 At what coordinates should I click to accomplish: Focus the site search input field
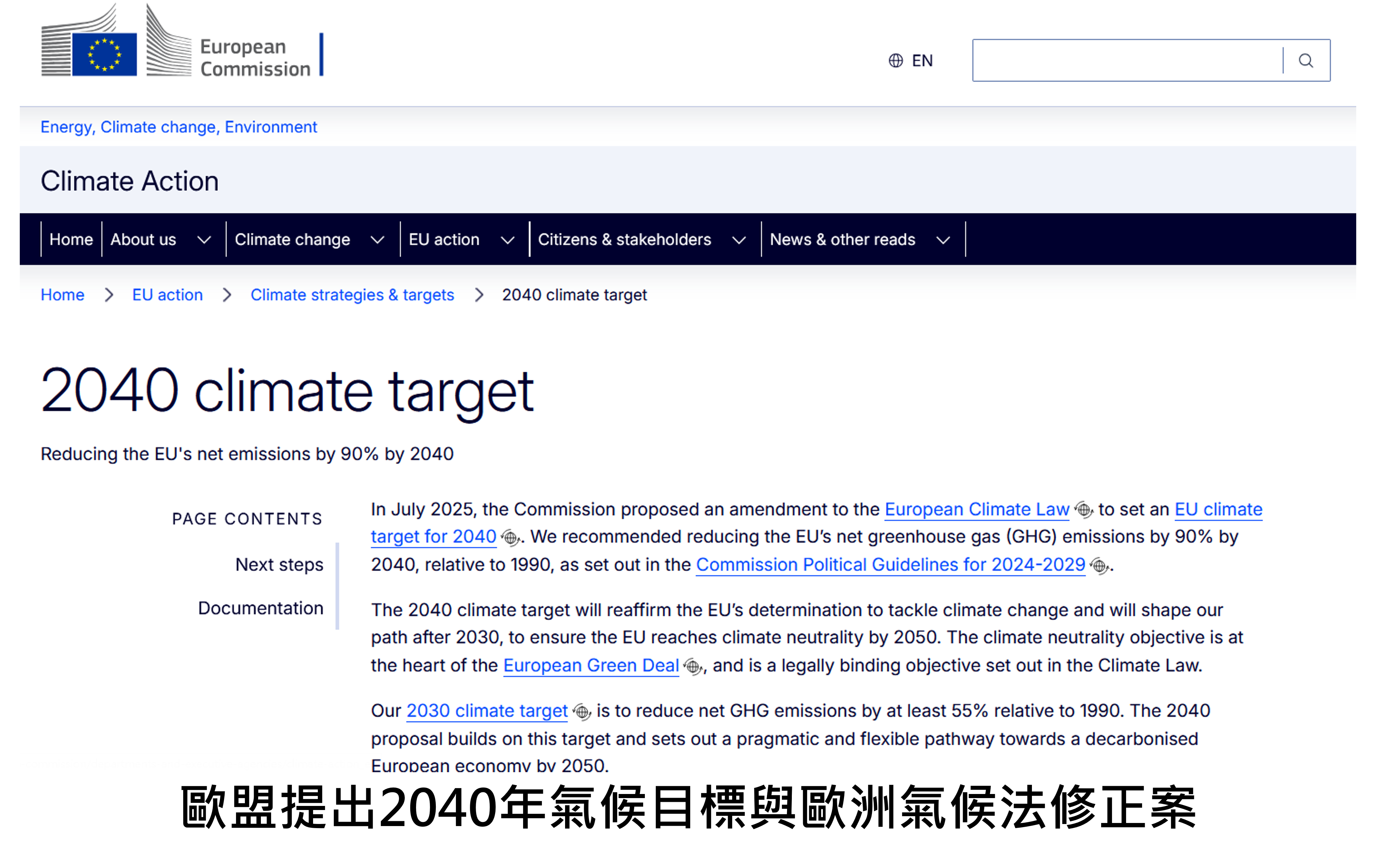coord(1127,61)
